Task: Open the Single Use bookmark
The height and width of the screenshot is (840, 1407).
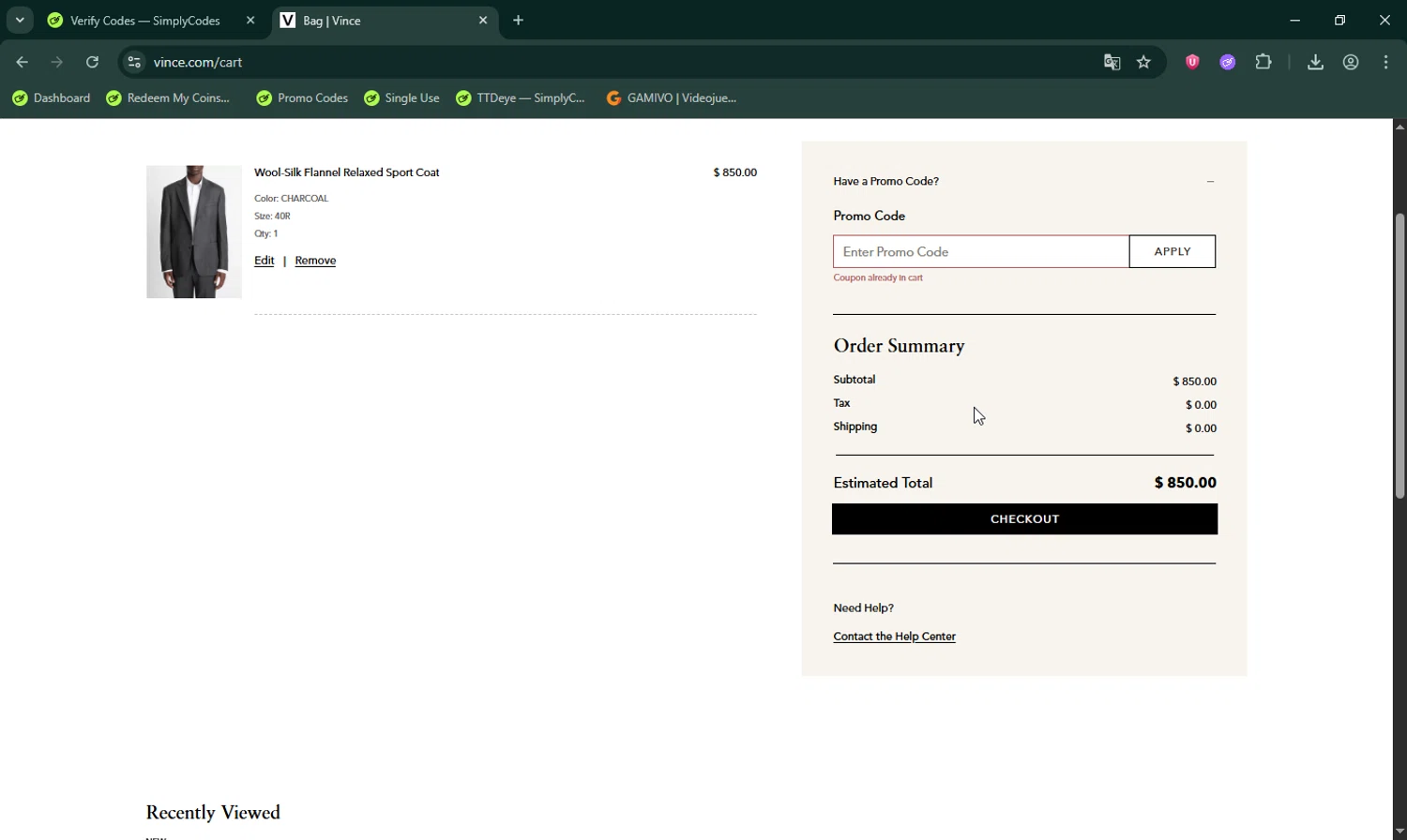Action: tap(402, 98)
